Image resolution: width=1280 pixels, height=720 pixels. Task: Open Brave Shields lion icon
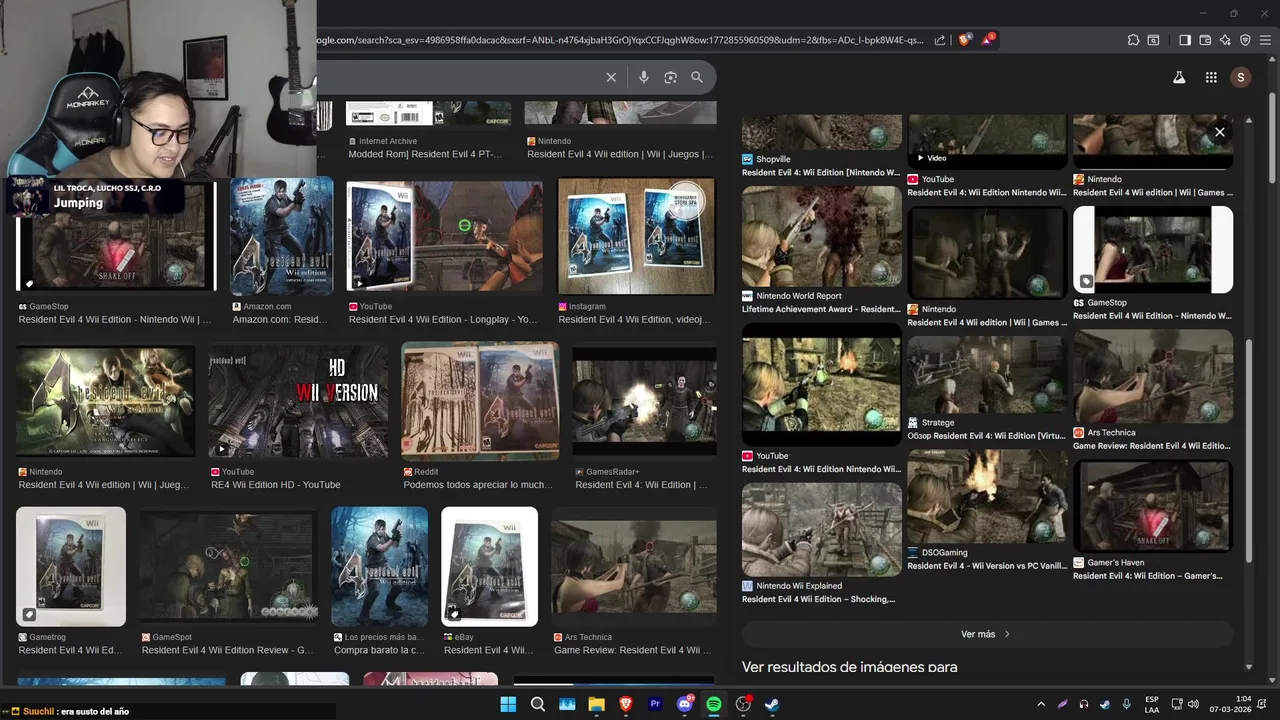coord(964,40)
